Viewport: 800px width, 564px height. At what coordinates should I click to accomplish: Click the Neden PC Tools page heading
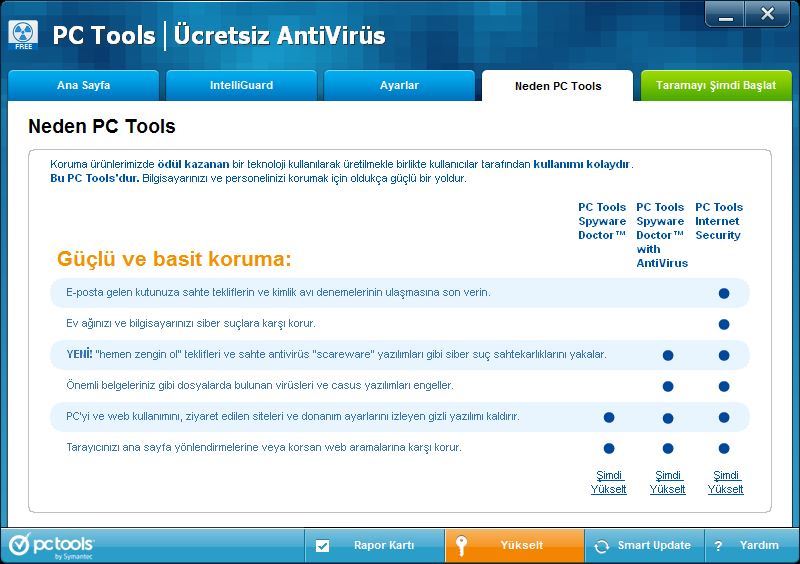coord(102,126)
